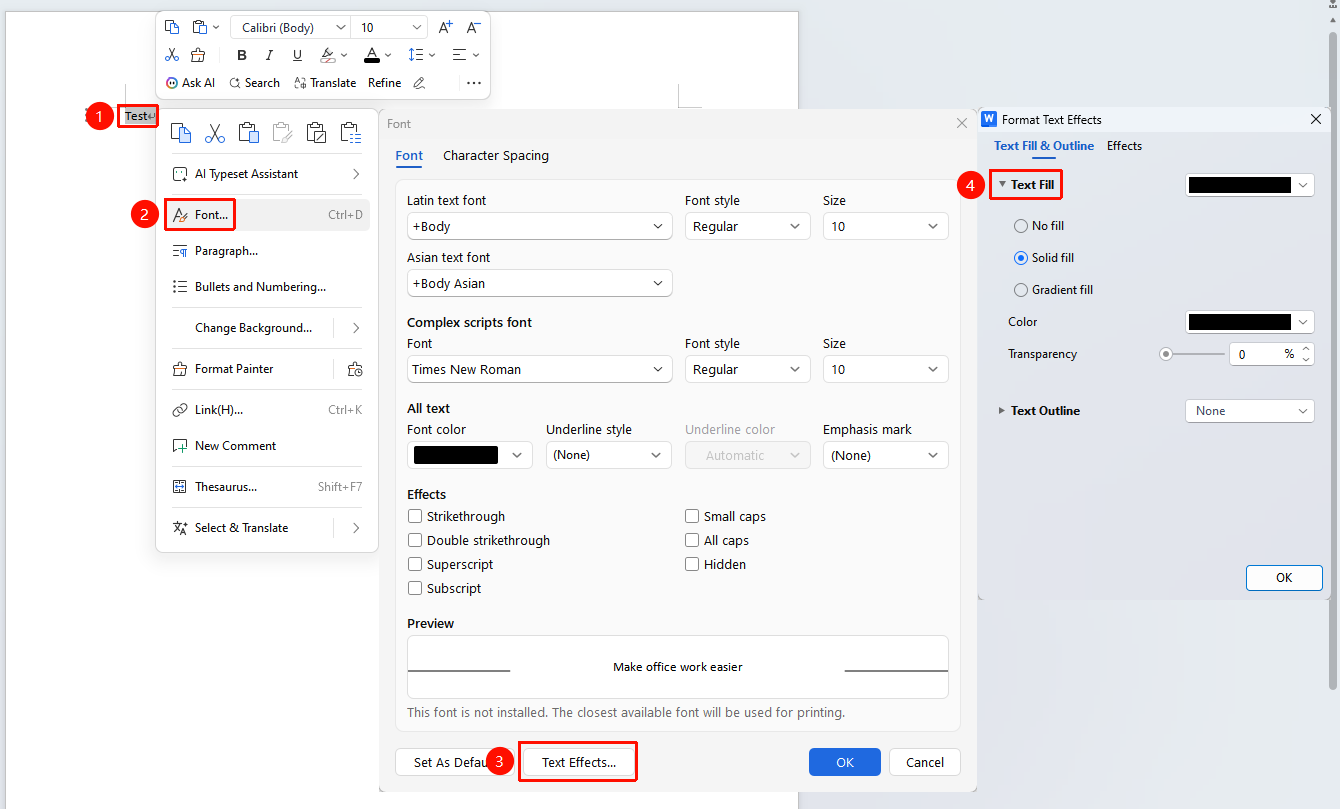Open the three-dot more options
1340x809 pixels.
tap(474, 83)
